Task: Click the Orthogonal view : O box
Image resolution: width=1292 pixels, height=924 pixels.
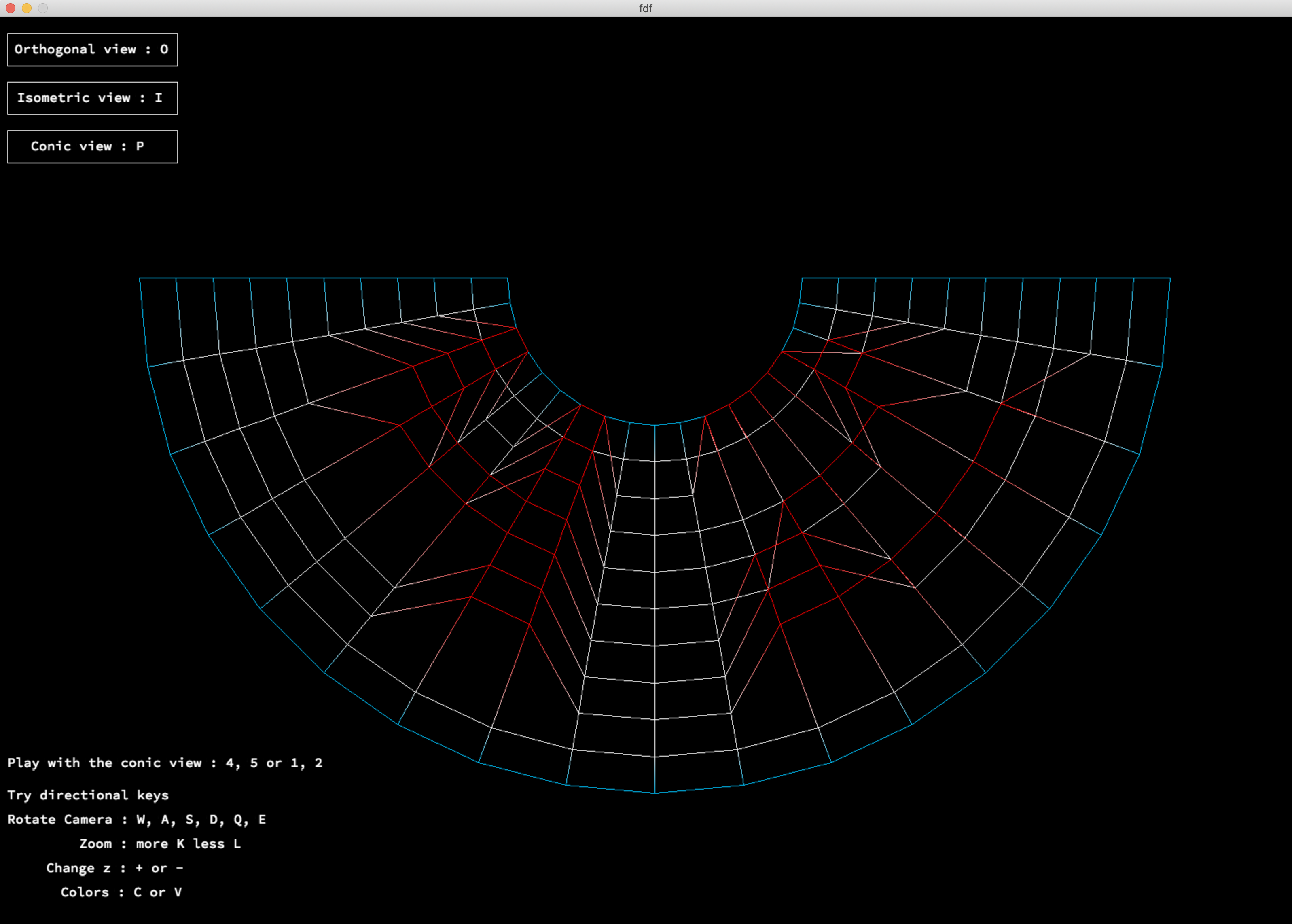Action: pyautogui.click(x=92, y=49)
